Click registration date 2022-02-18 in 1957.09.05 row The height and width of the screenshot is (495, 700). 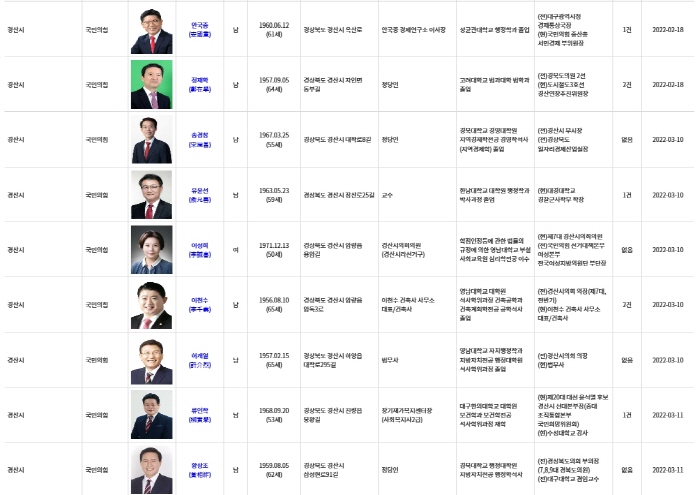tap(667, 85)
